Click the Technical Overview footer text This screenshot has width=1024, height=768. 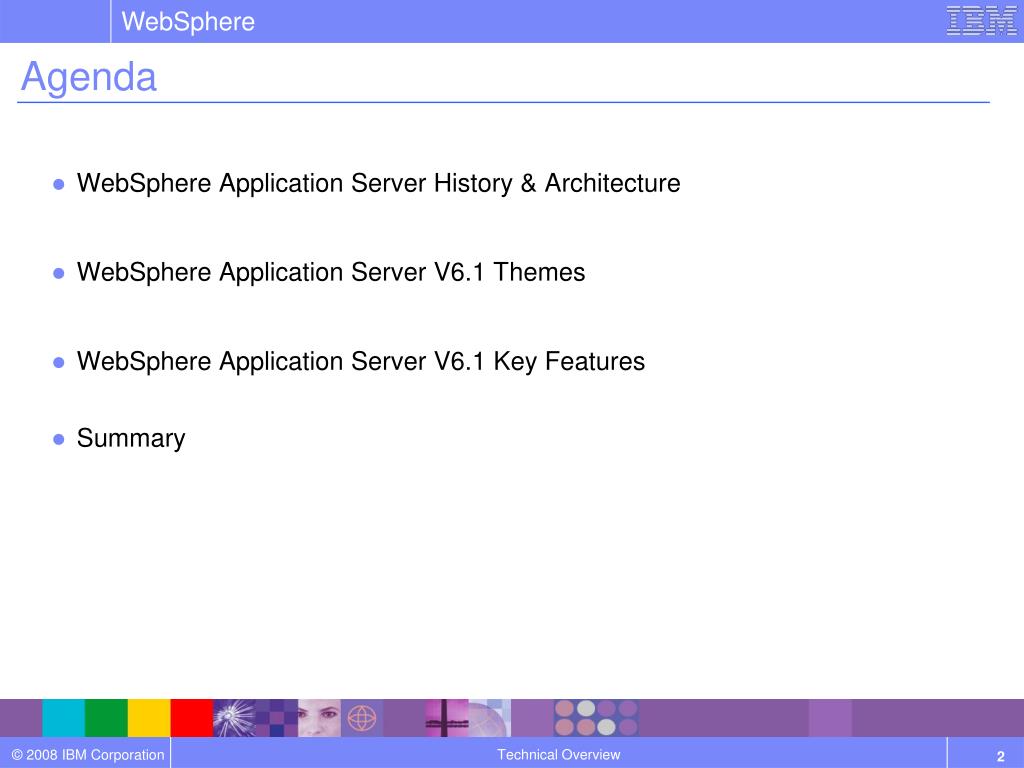pyautogui.click(x=559, y=755)
